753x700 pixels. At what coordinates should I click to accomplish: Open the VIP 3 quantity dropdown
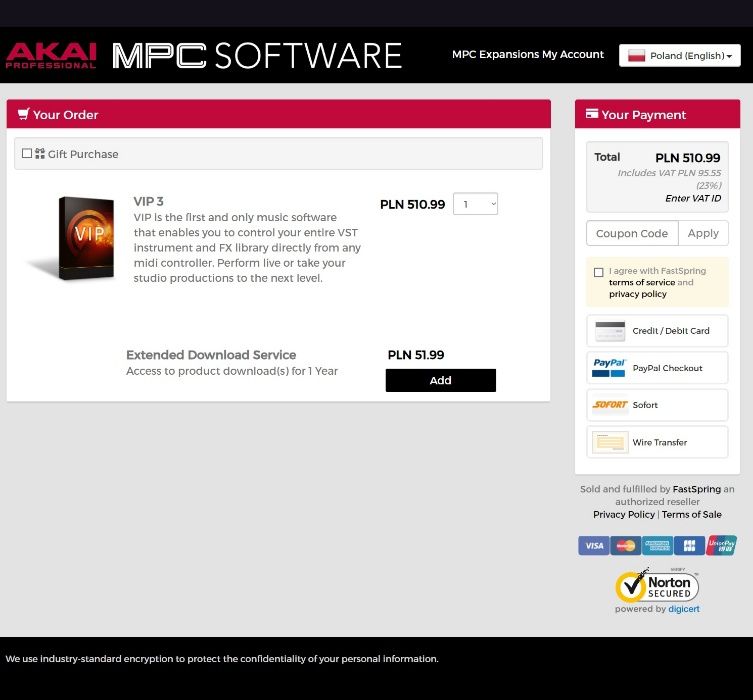[x=475, y=204]
